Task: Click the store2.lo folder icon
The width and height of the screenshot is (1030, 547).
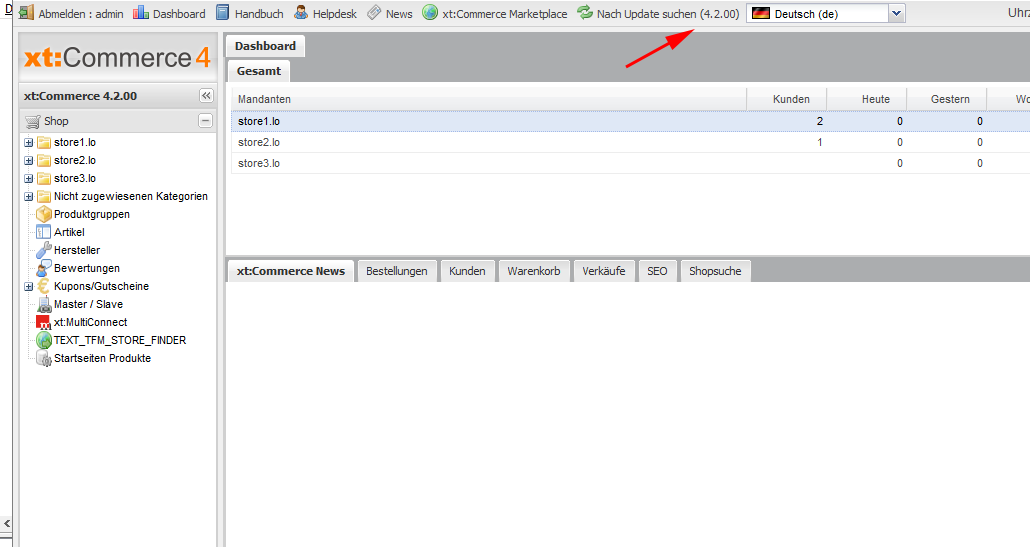Action: tap(44, 160)
